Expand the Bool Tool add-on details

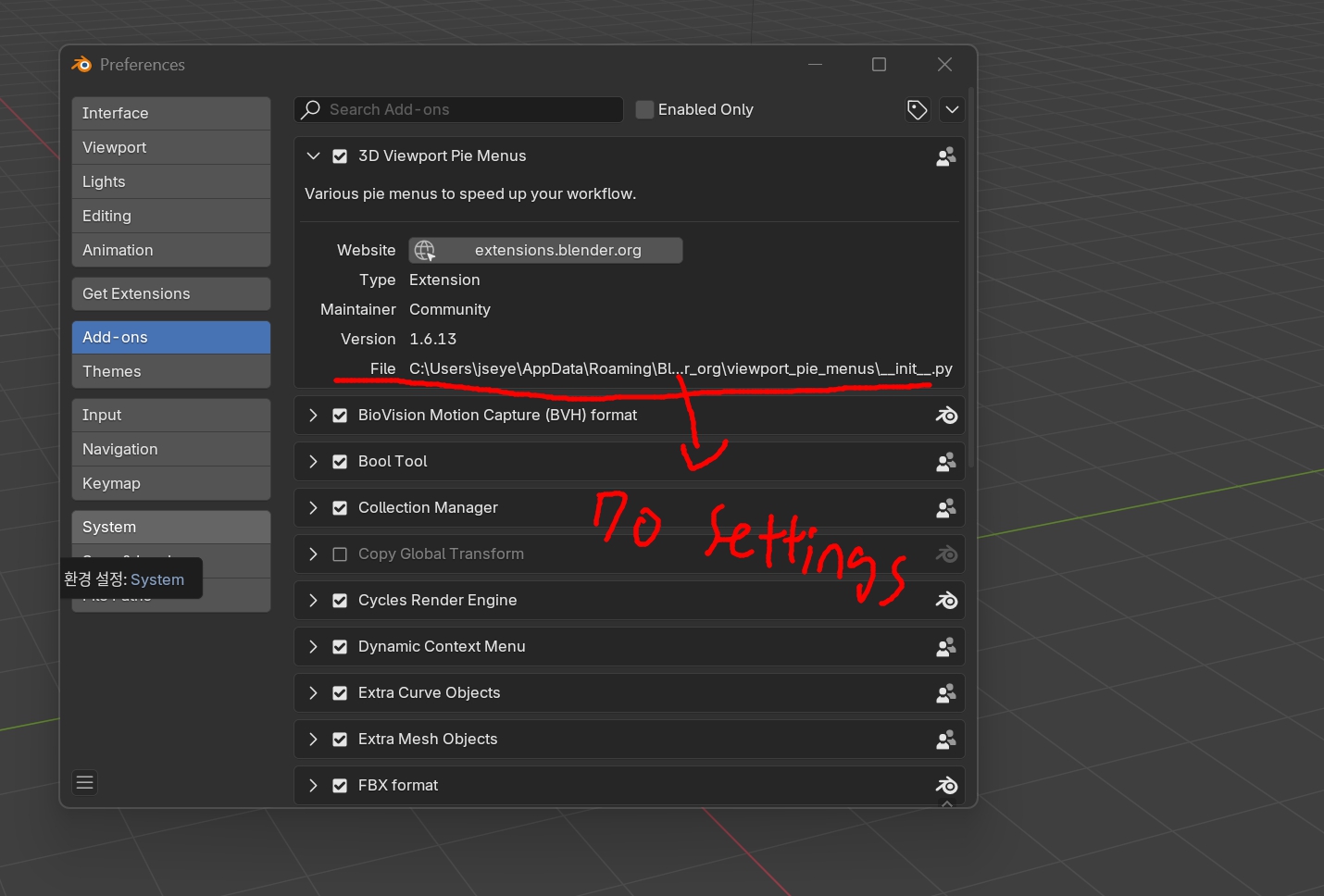click(313, 462)
